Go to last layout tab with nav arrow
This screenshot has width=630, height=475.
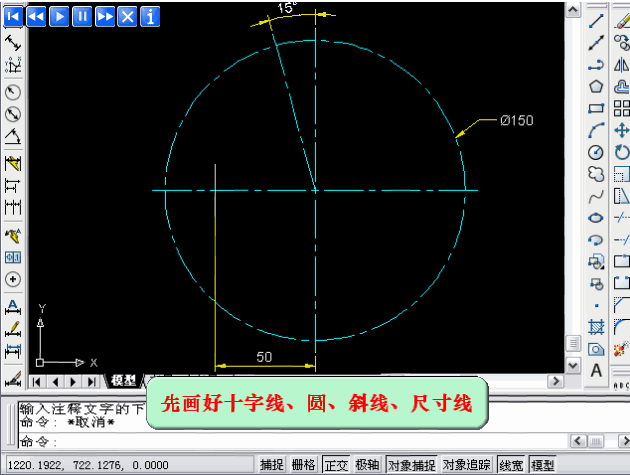tap(92, 382)
